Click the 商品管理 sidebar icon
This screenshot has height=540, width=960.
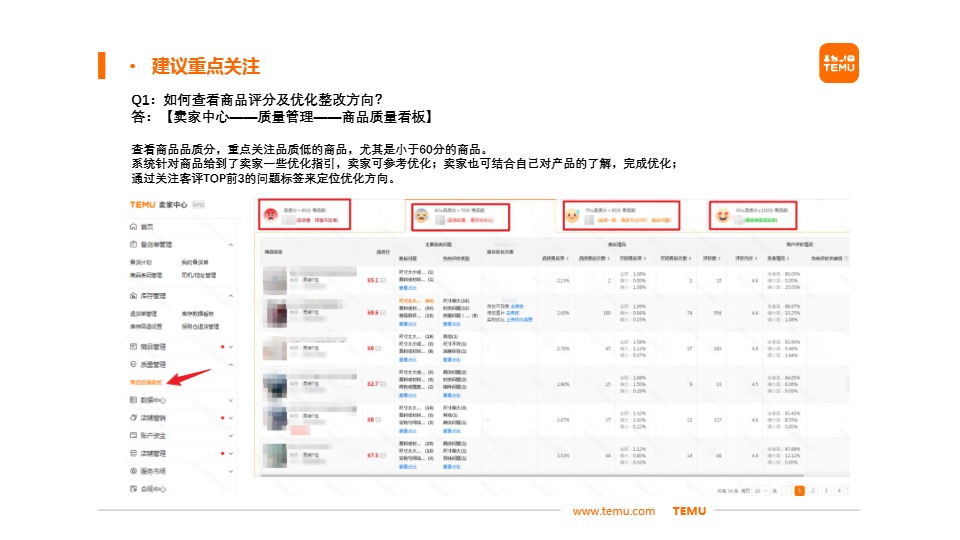point(133,347)
